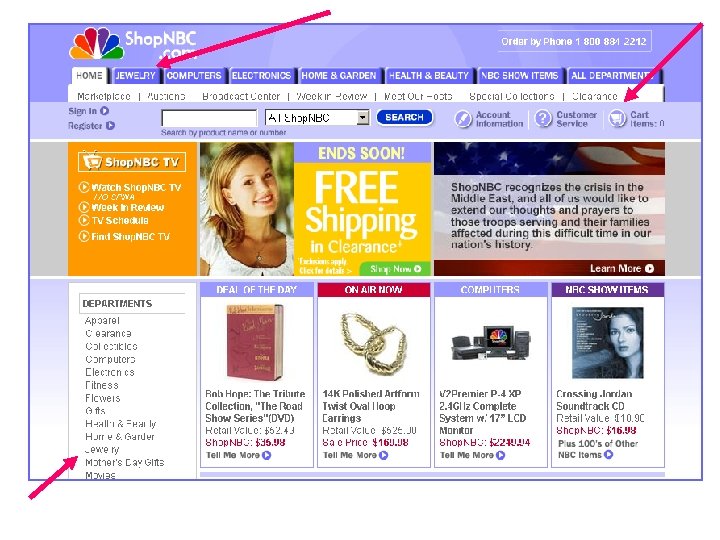This screenshot has width=720, height=540.
Task: Select Clearance in Departments list
Action: [x=108, y=333]
